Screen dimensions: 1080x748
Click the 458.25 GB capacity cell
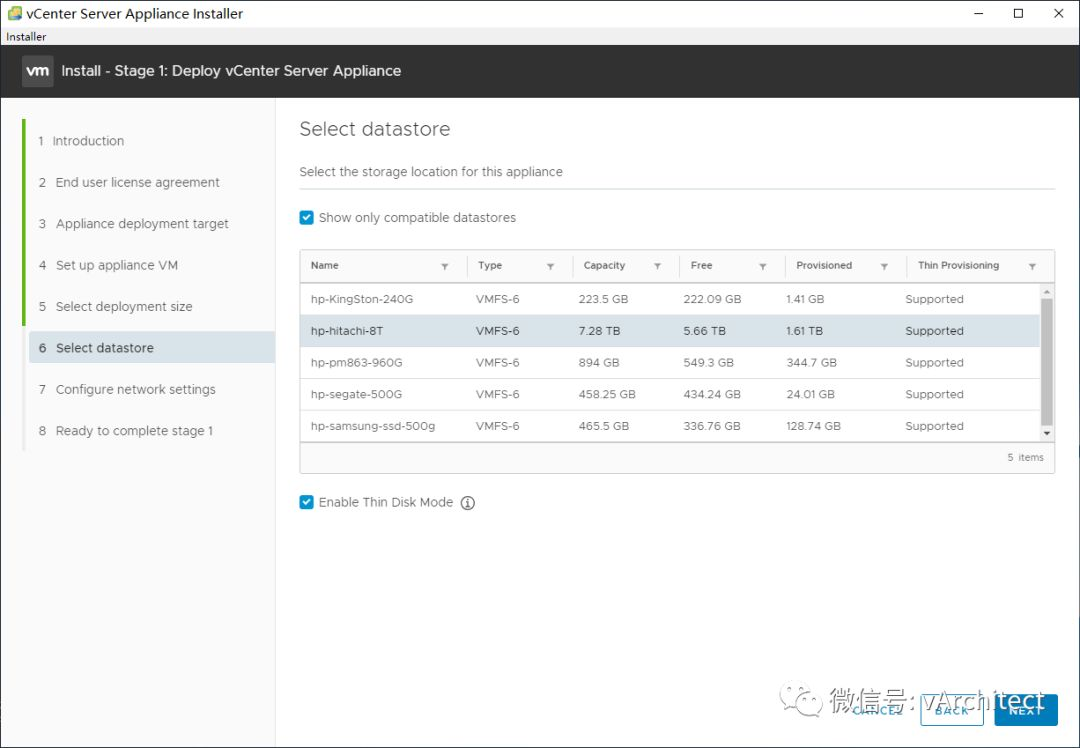coord(607,395)
